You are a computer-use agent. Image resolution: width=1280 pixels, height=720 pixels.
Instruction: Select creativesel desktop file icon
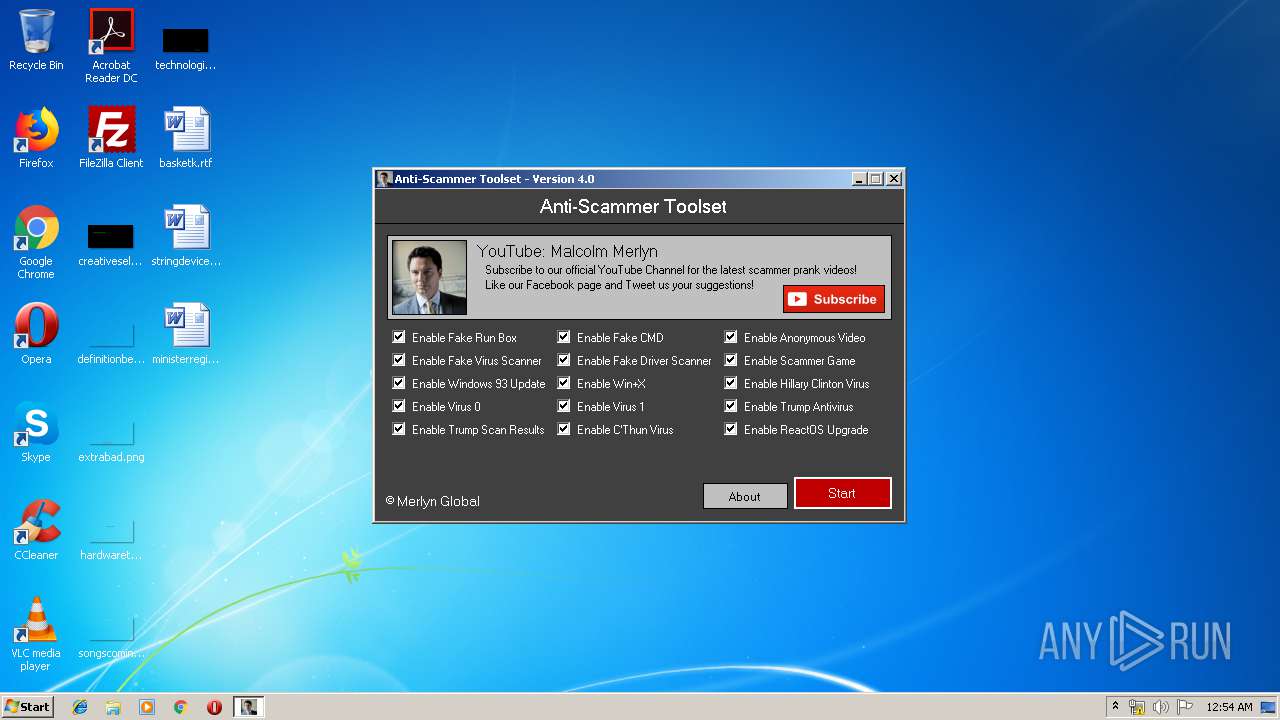pyautogui.click(x=111, y=244)
